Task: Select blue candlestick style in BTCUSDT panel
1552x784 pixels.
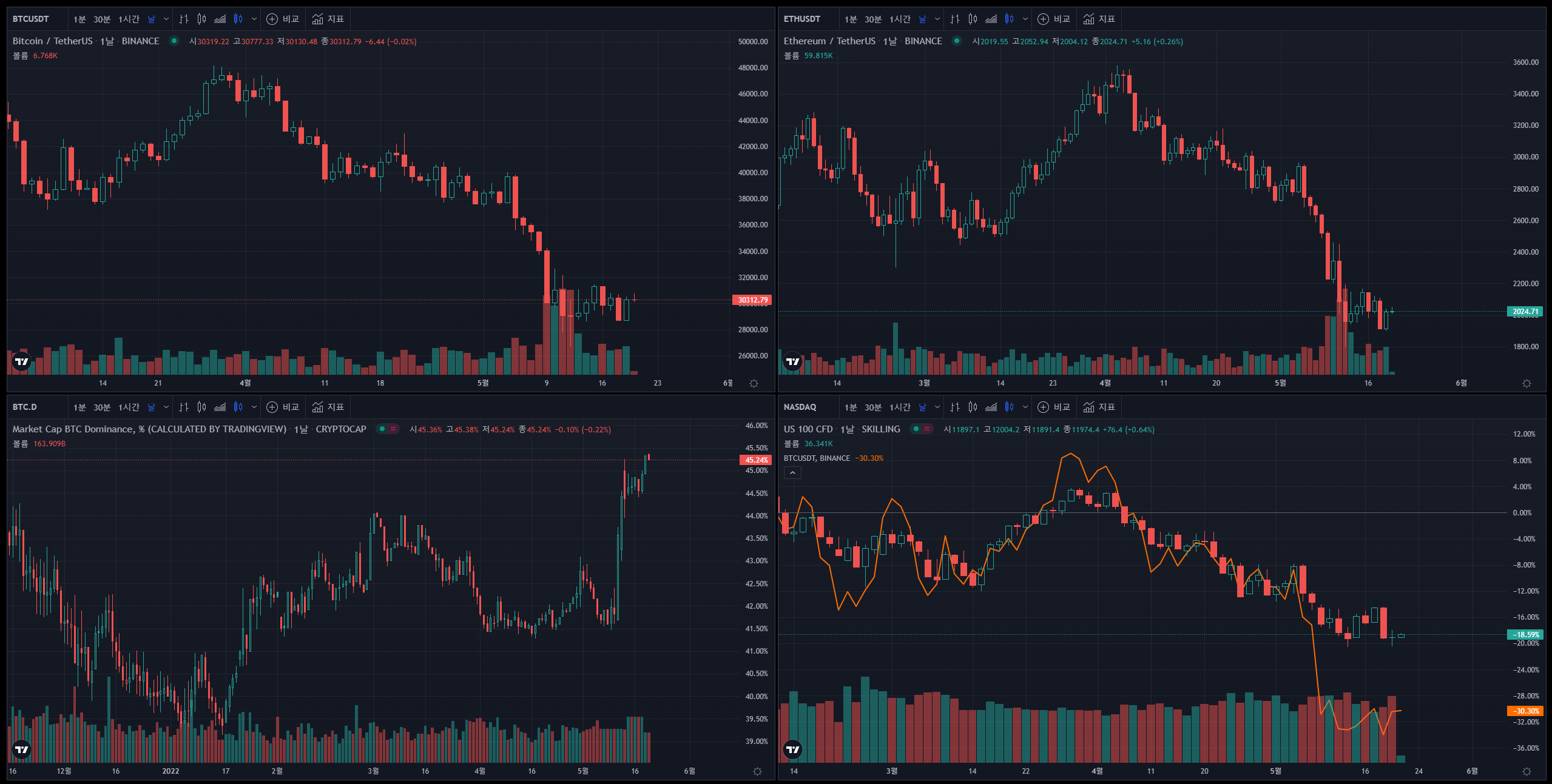Action: [x=238, y=19]
